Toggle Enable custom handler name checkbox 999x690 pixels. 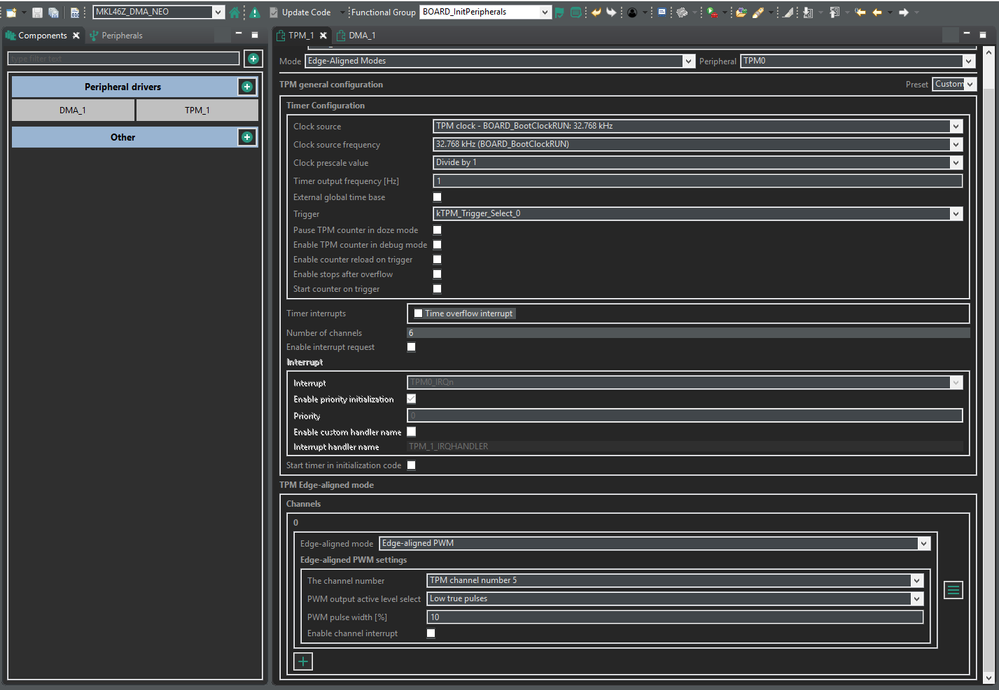point(412,432)
